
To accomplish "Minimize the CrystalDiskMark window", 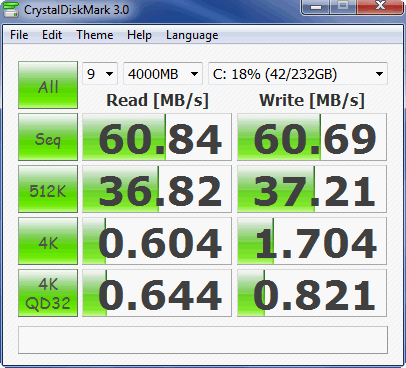I will click(316, 7).
